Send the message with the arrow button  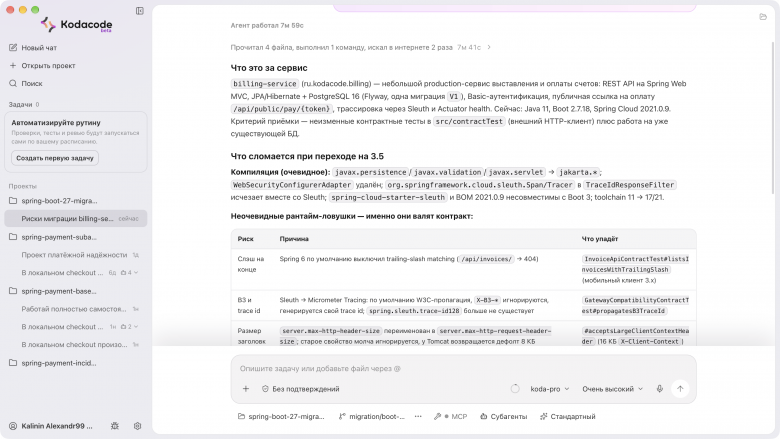pos(680,389)
